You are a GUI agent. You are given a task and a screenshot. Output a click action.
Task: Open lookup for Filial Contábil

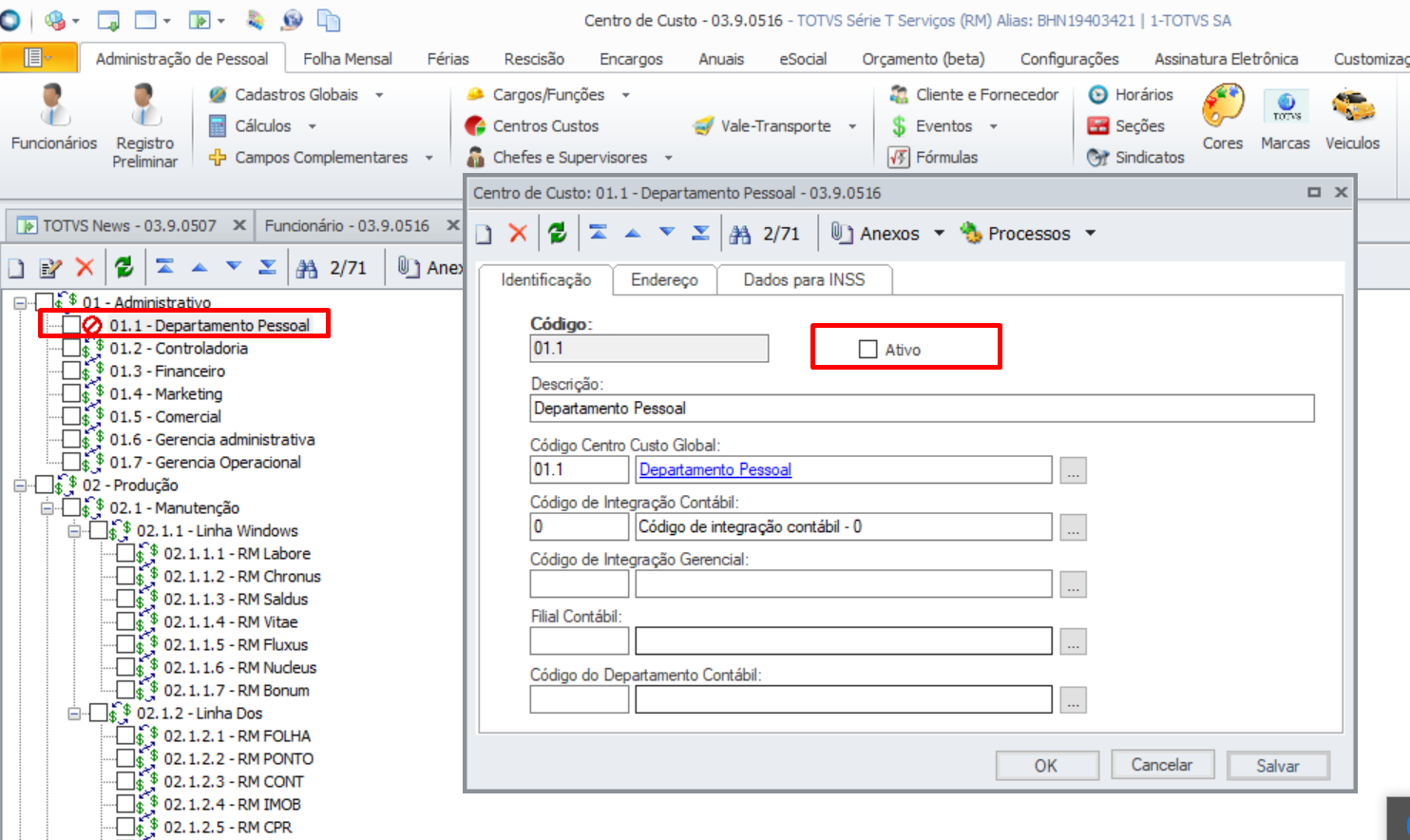click(x=1074, y=642)
